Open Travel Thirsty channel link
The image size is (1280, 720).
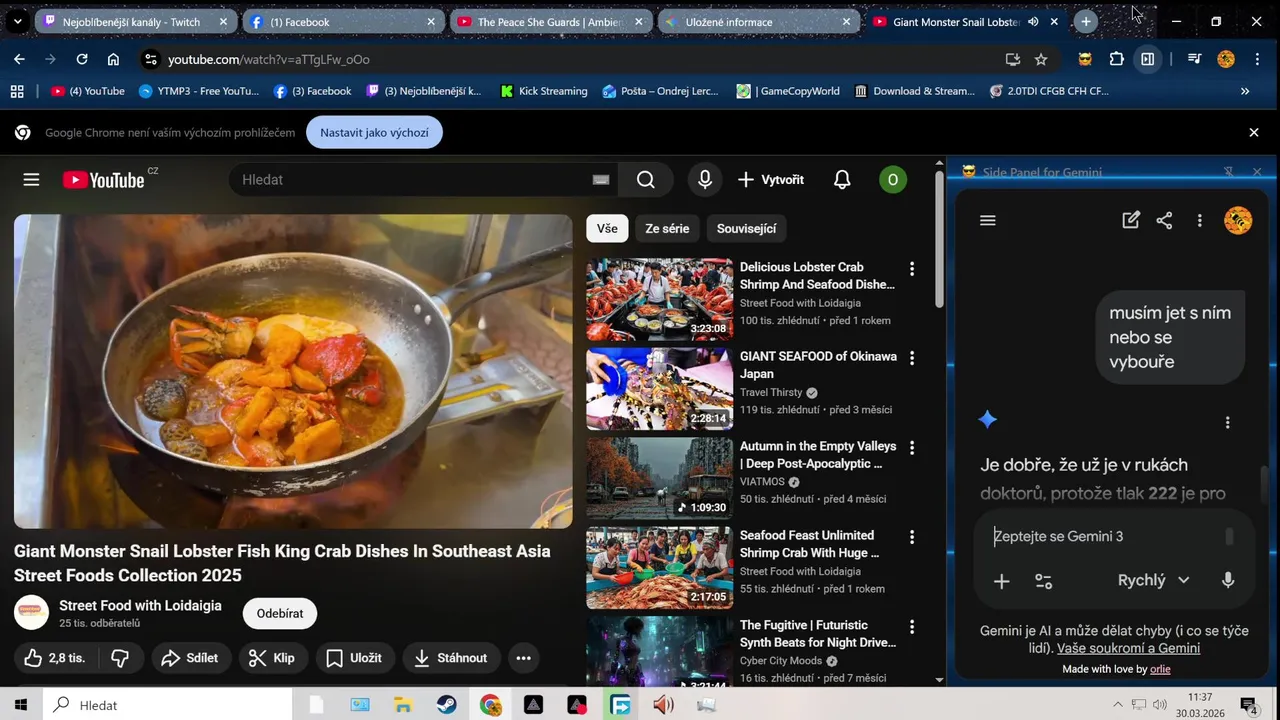tap(771, 393)
